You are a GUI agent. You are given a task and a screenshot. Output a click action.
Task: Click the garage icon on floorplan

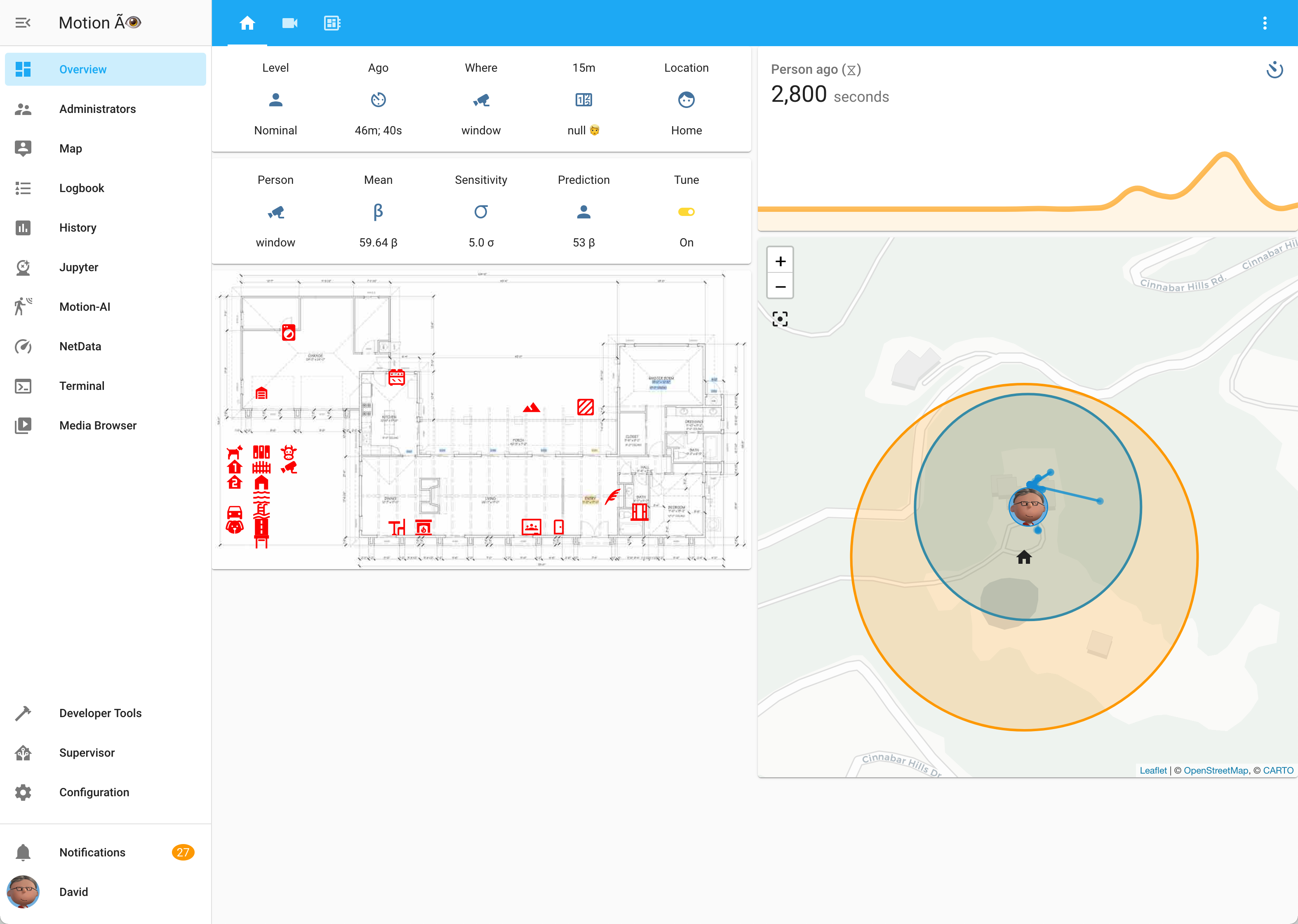[261, 393]
